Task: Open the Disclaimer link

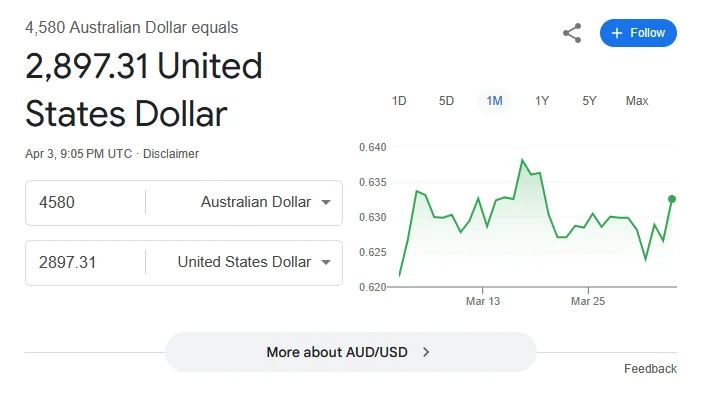Action: [171, 154]
